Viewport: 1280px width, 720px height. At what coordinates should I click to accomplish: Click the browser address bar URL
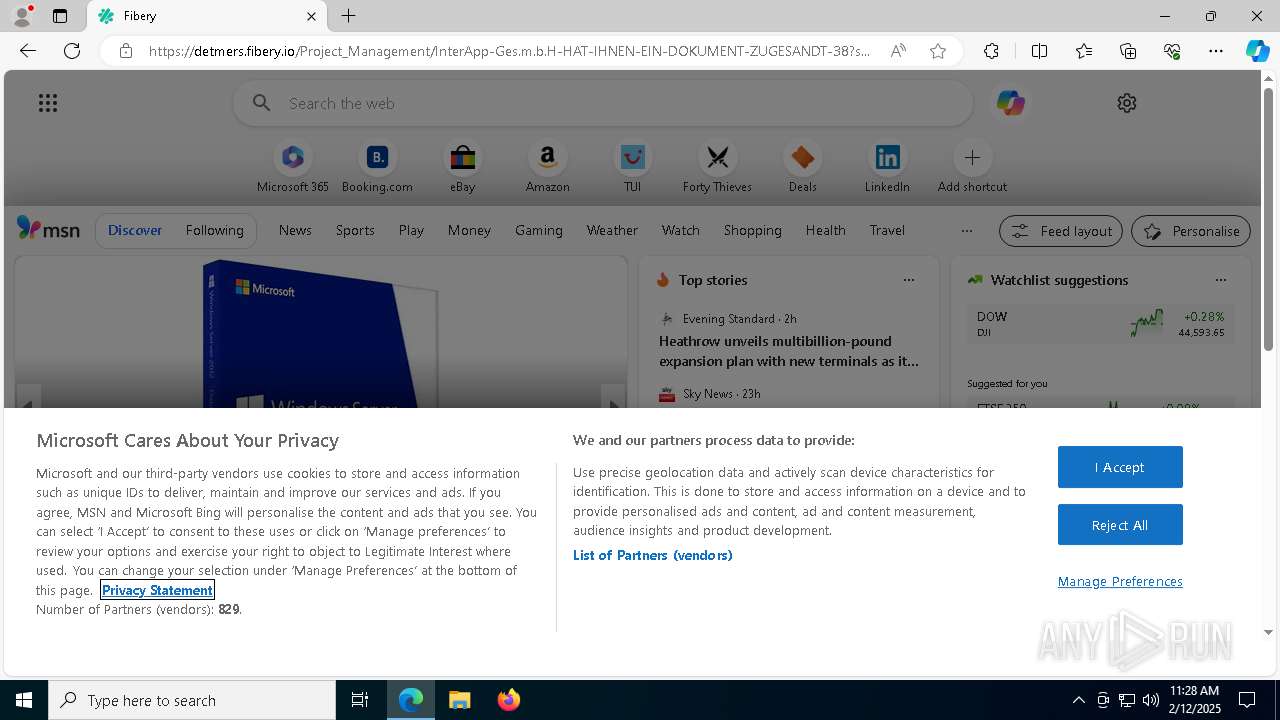click(x=510, y=51)
